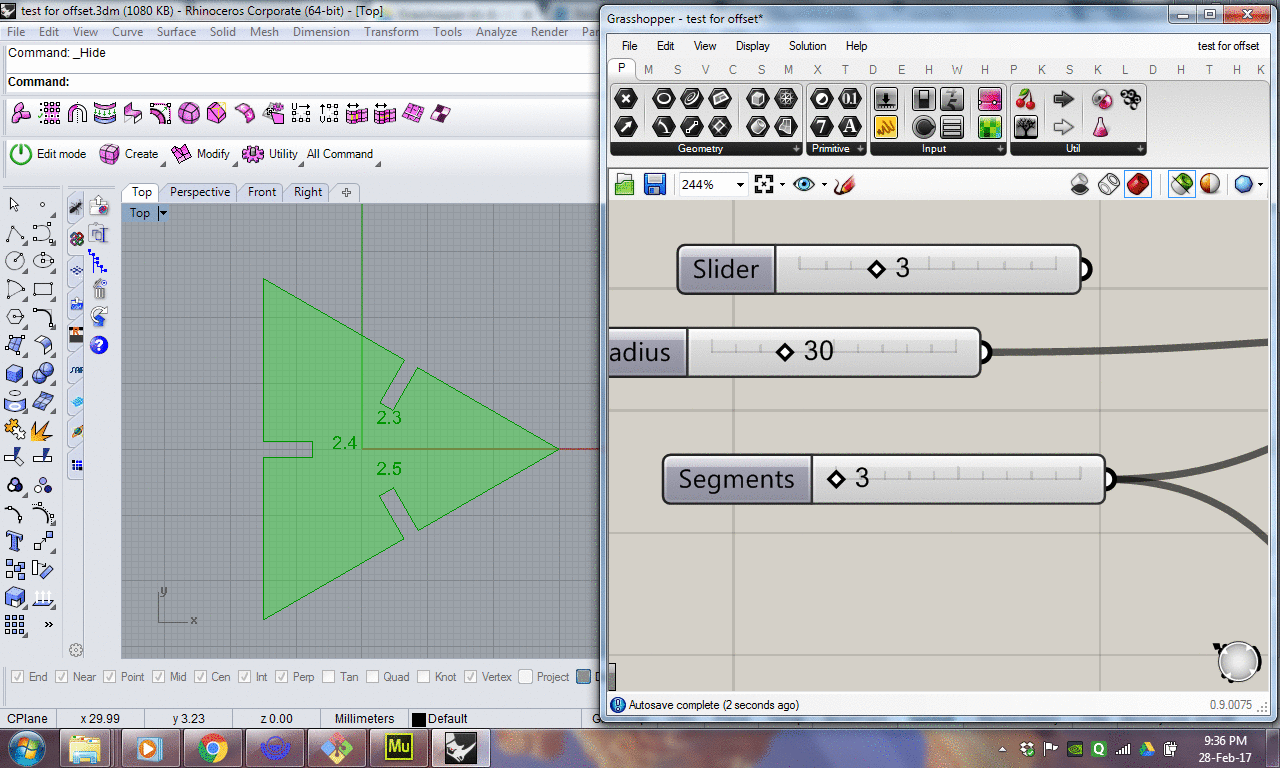This screenshot has height=768, width=1280.
Task: Expand the Input panel dropdown arrow
Action: click(x=1001, y=149)
